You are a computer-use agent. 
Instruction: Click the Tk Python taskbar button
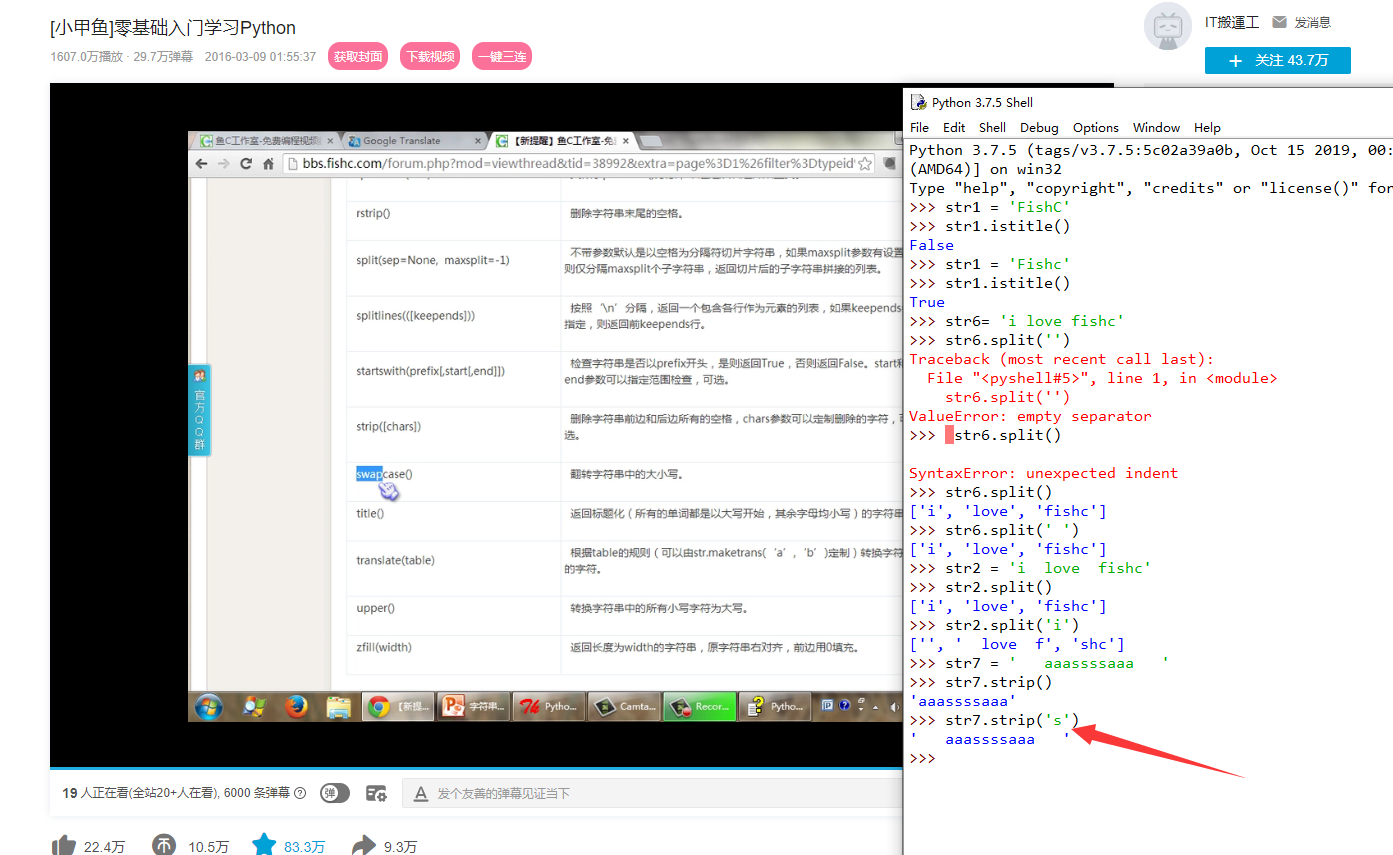click(549, 706)
